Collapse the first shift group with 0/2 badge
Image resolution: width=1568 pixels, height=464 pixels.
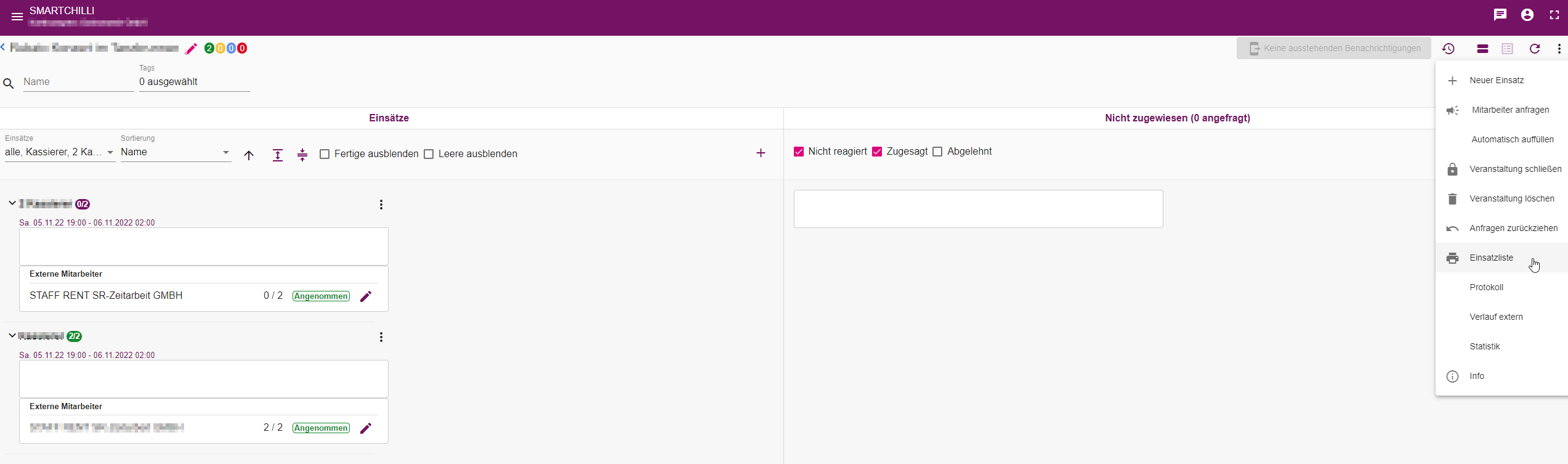12,203
